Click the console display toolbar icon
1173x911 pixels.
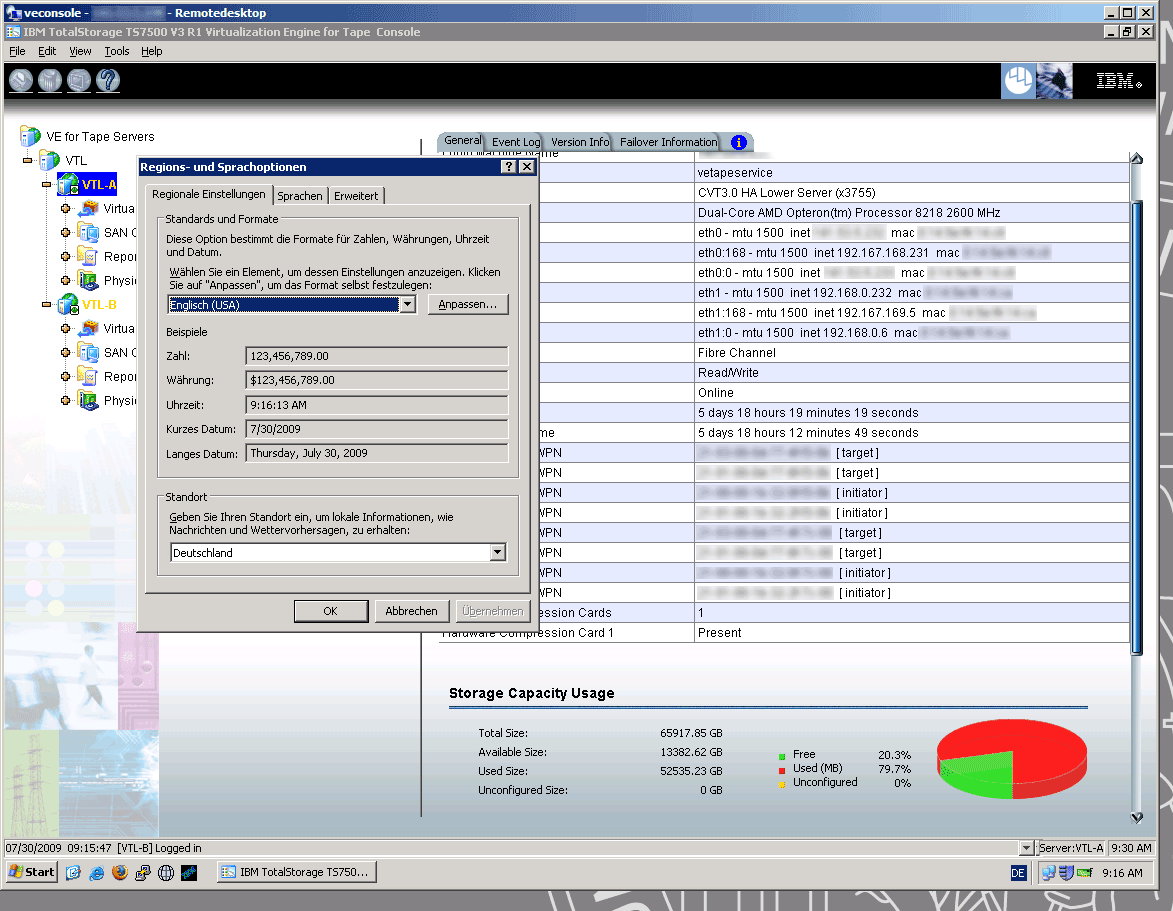pyautogui.click(x=78, y=80)
